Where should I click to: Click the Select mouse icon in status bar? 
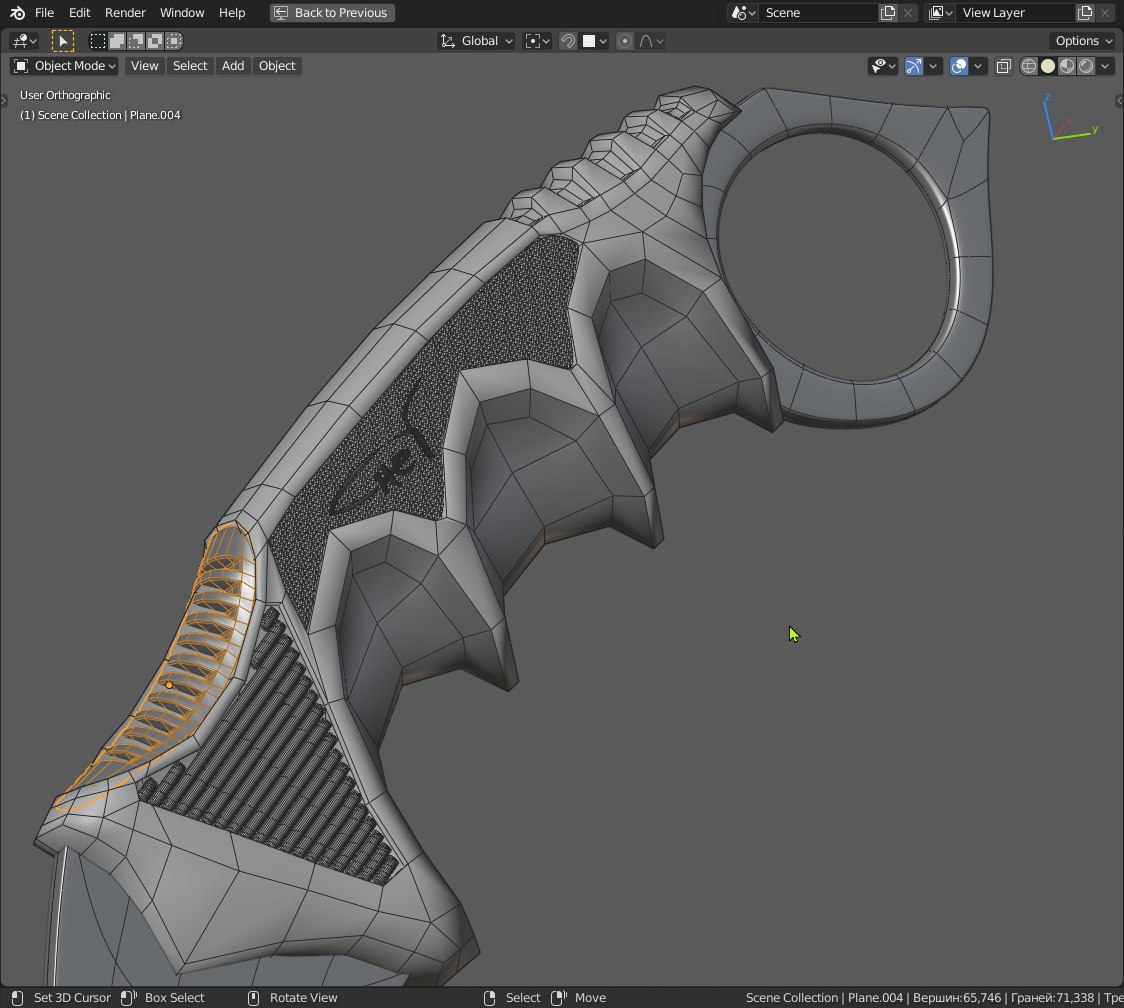click(x=490, y=998)
